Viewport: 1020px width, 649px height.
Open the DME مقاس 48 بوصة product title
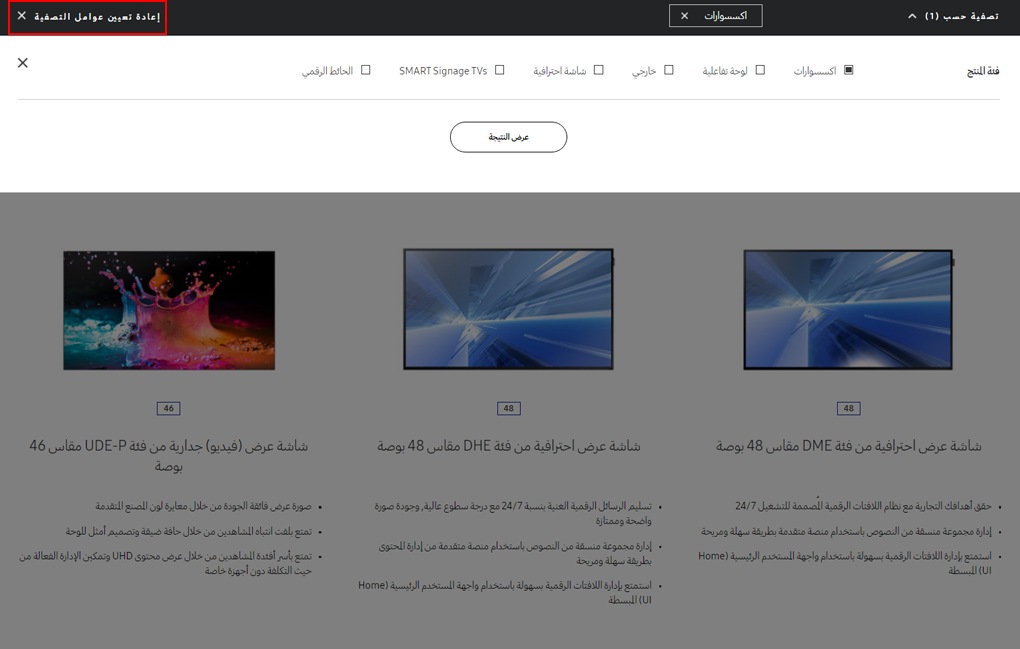(x=848, y=446)
